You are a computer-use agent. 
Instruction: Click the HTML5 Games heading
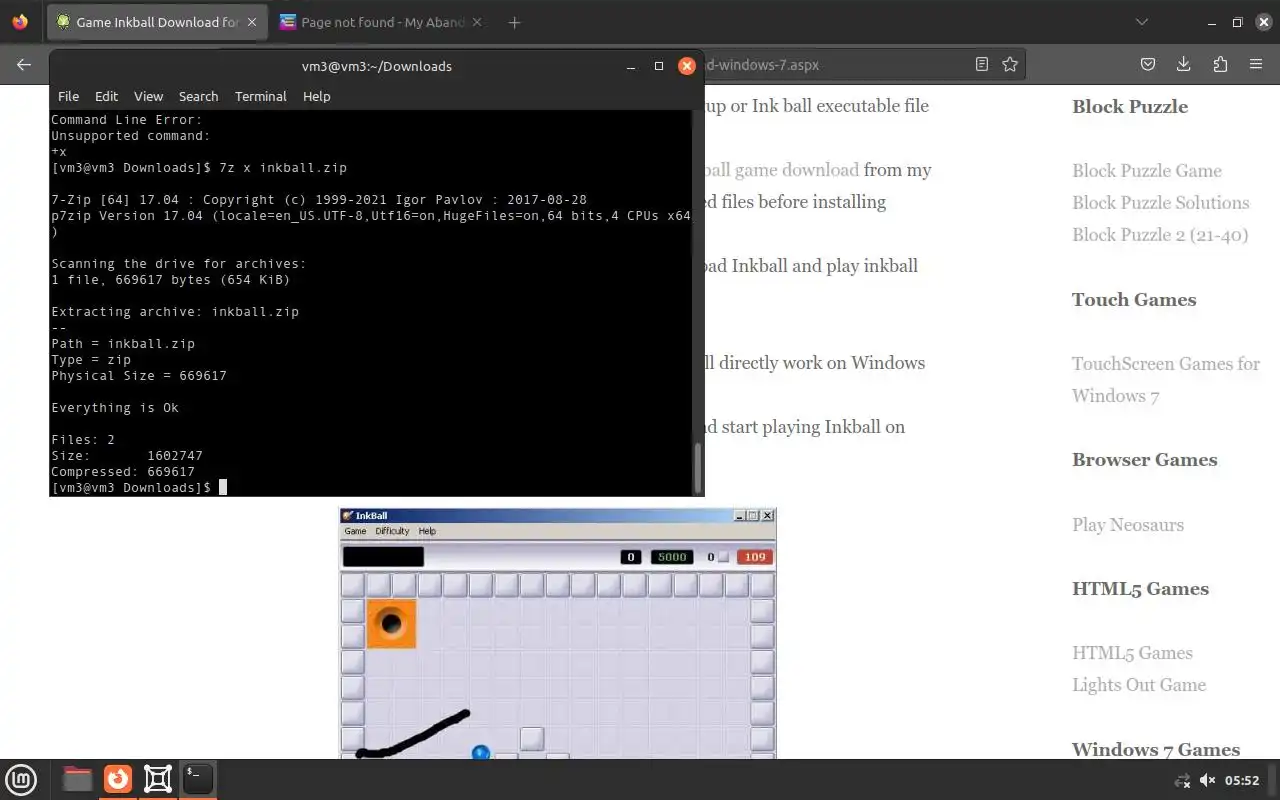1140,589
